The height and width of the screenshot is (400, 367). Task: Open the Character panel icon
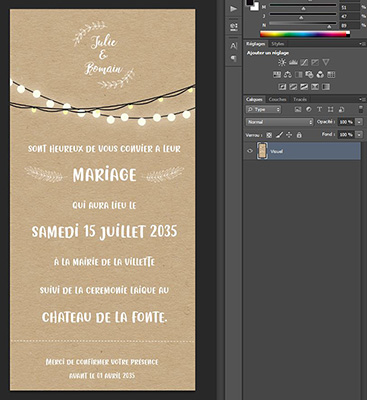[x=234, y=46]
